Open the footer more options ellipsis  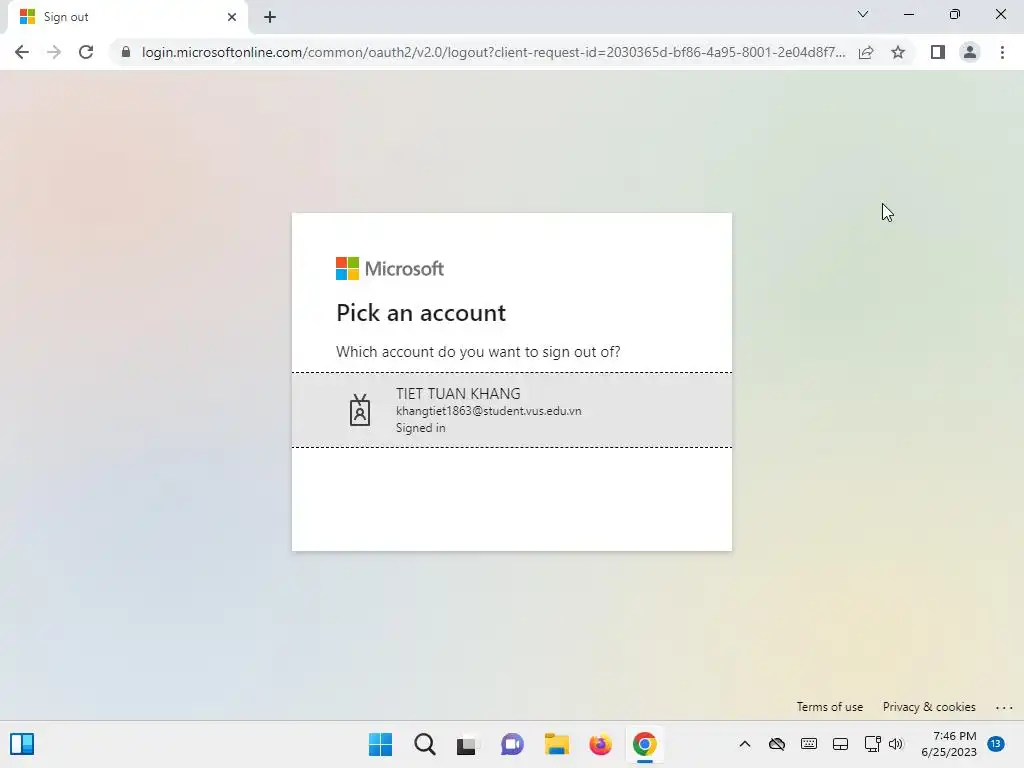point(1004,707)
